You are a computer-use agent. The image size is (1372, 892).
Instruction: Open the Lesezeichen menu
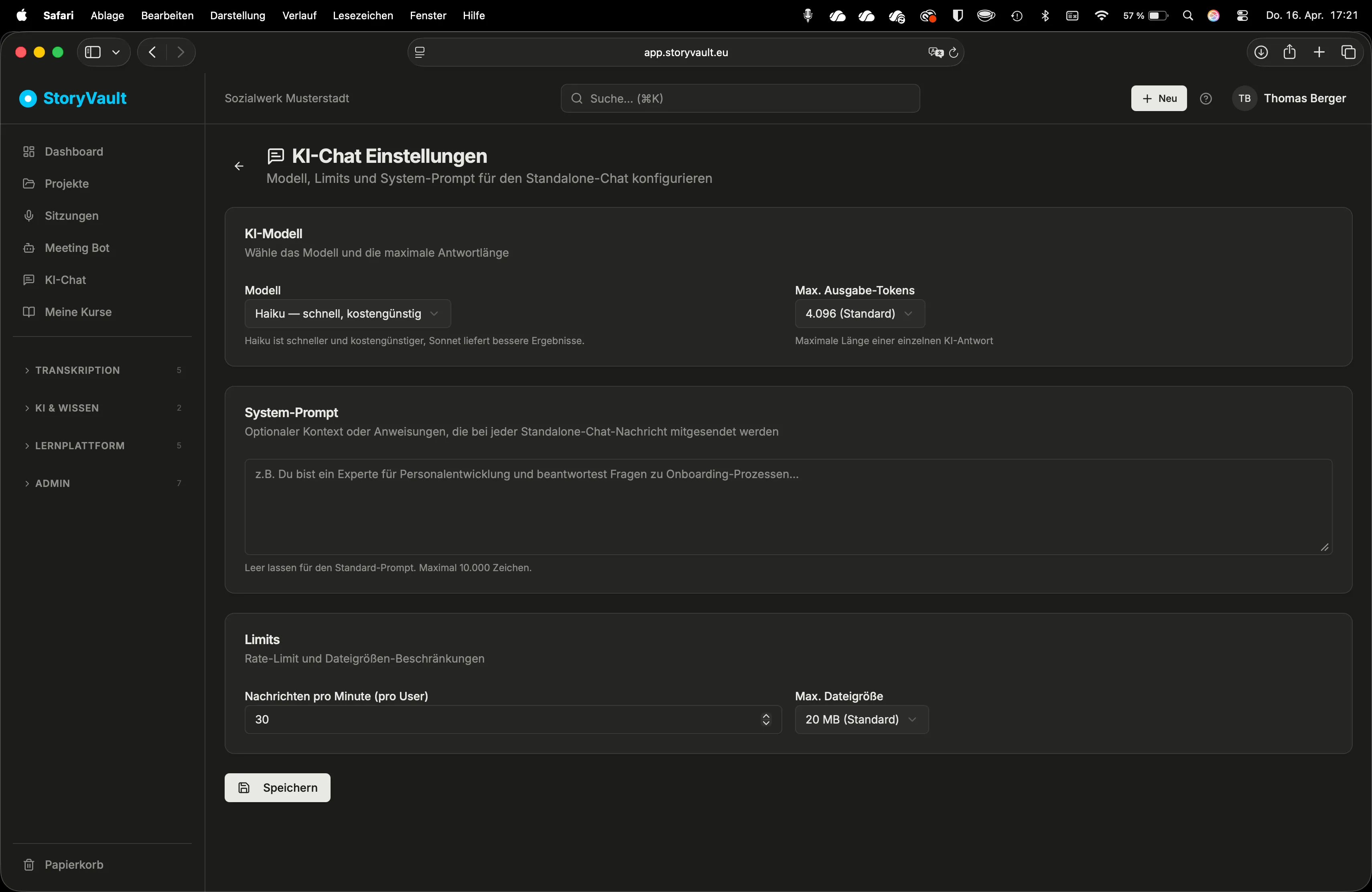tap(363, 16)
